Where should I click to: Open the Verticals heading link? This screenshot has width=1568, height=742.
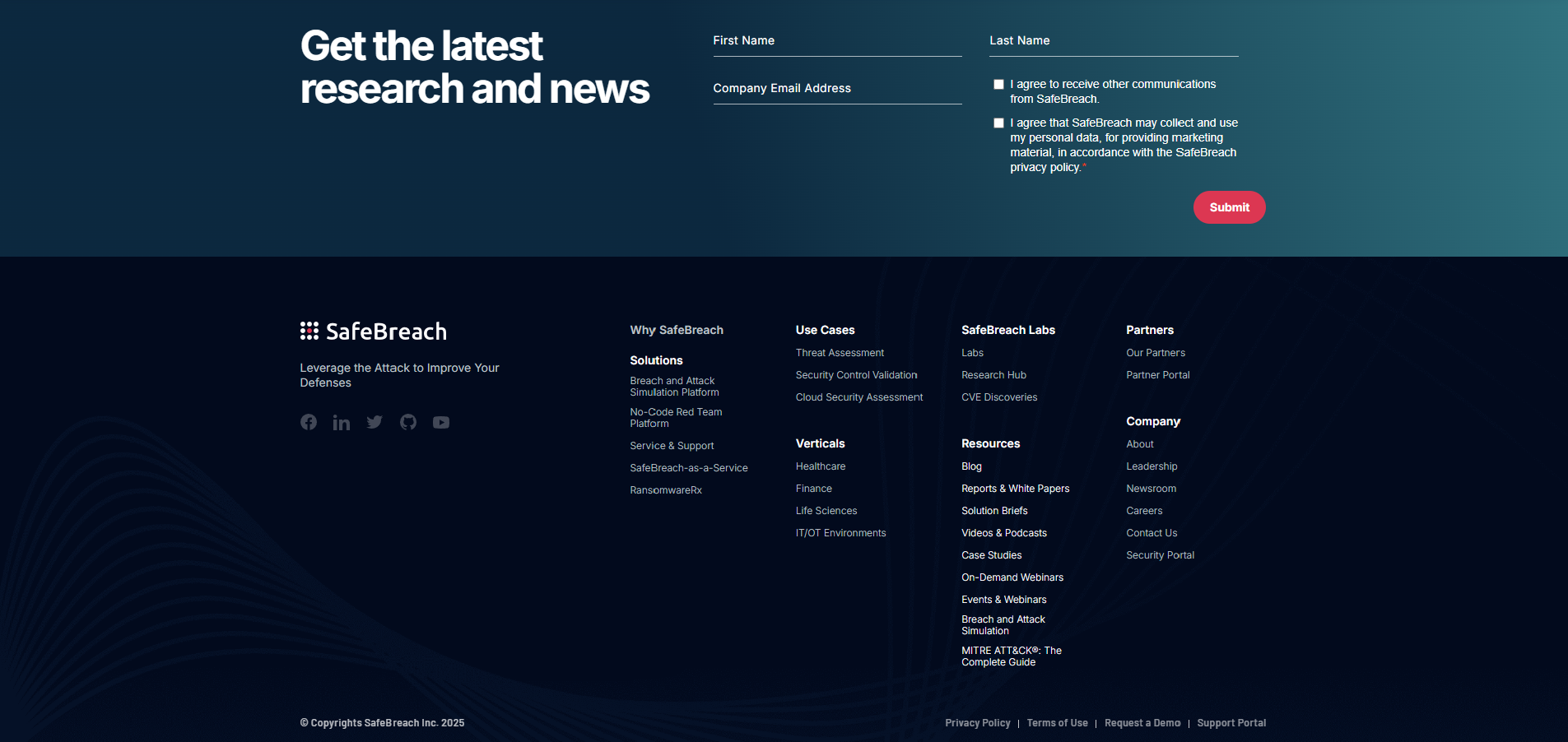pyautogui.click(x=821, y=443)
